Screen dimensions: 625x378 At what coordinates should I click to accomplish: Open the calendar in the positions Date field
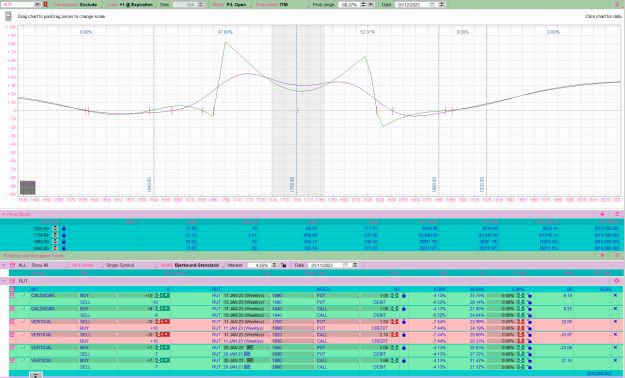[x=346, y=265]
